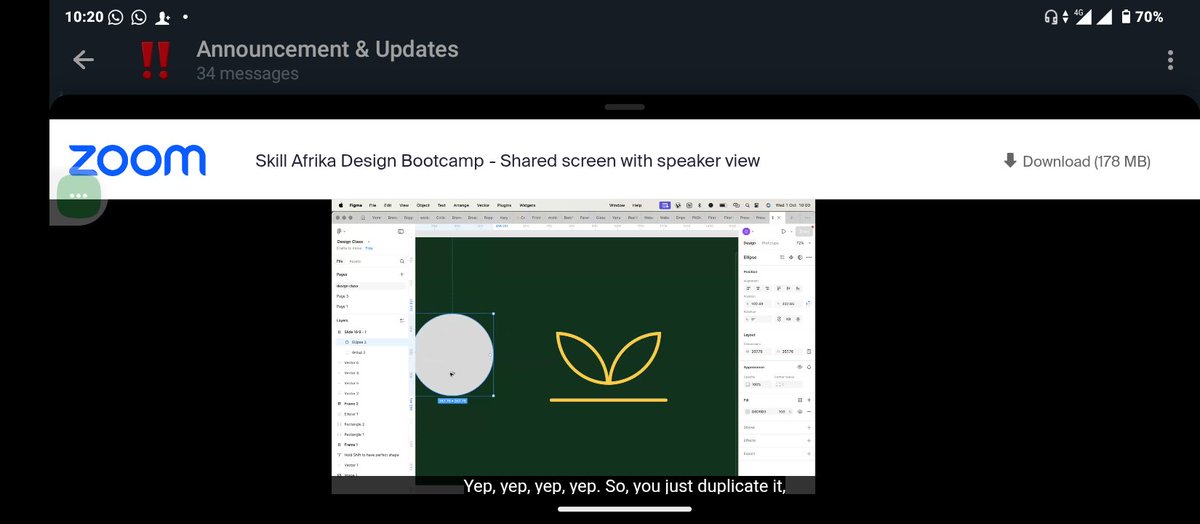Click the mask icon beside Ellipse title
Screen dimensions: 1200x524
coord(800,257)
